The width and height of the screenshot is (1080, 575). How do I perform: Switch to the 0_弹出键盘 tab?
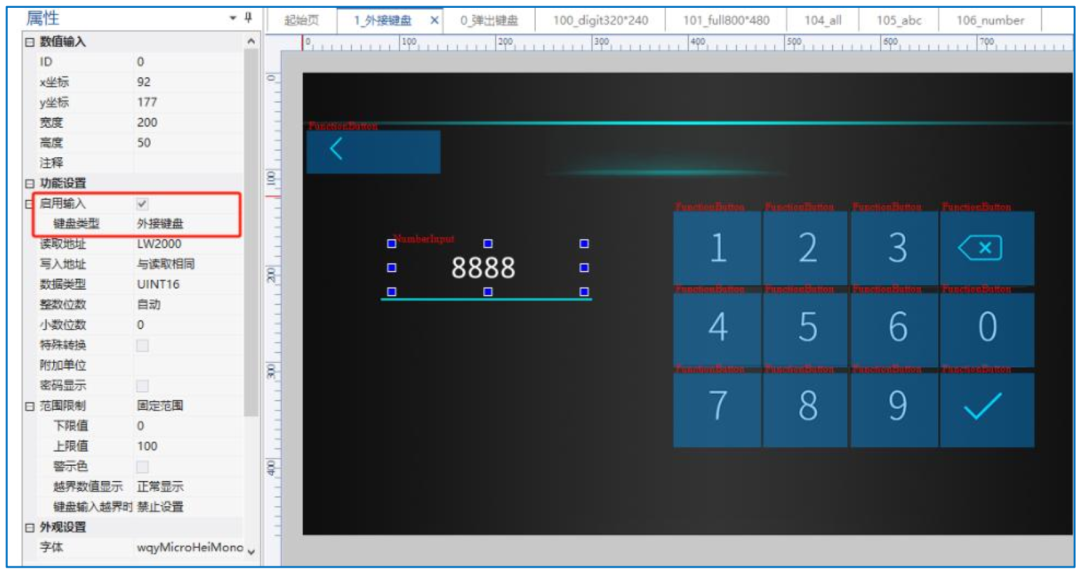click(489, 20)
